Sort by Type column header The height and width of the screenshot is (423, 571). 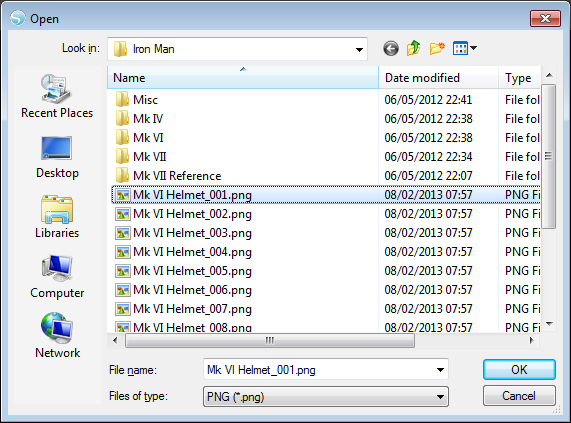point(519,78)
